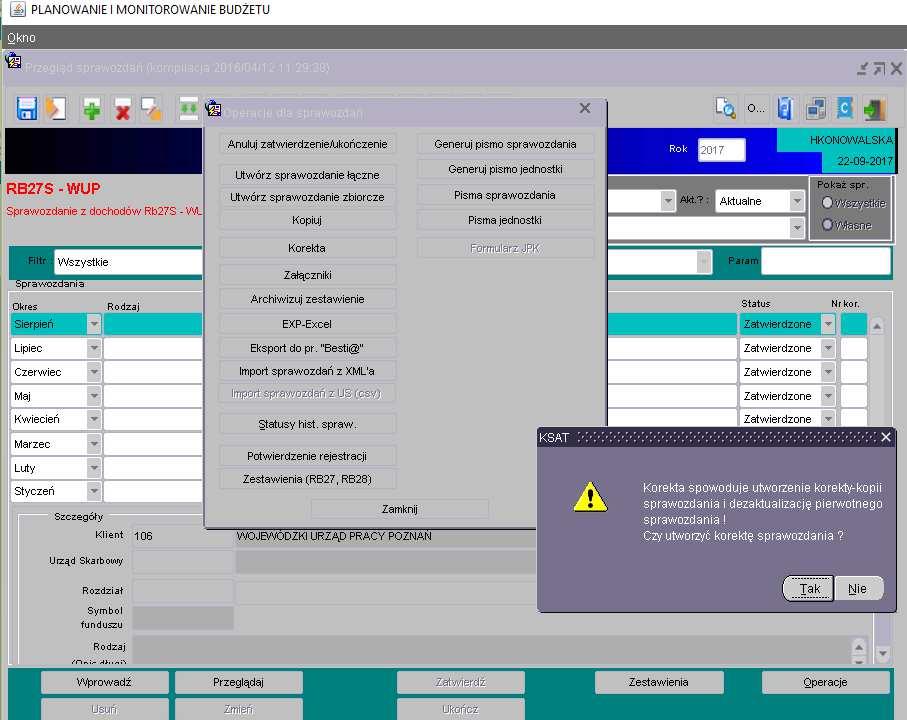Decline with the Nie button
907x720 pixels.
point(858,589)
